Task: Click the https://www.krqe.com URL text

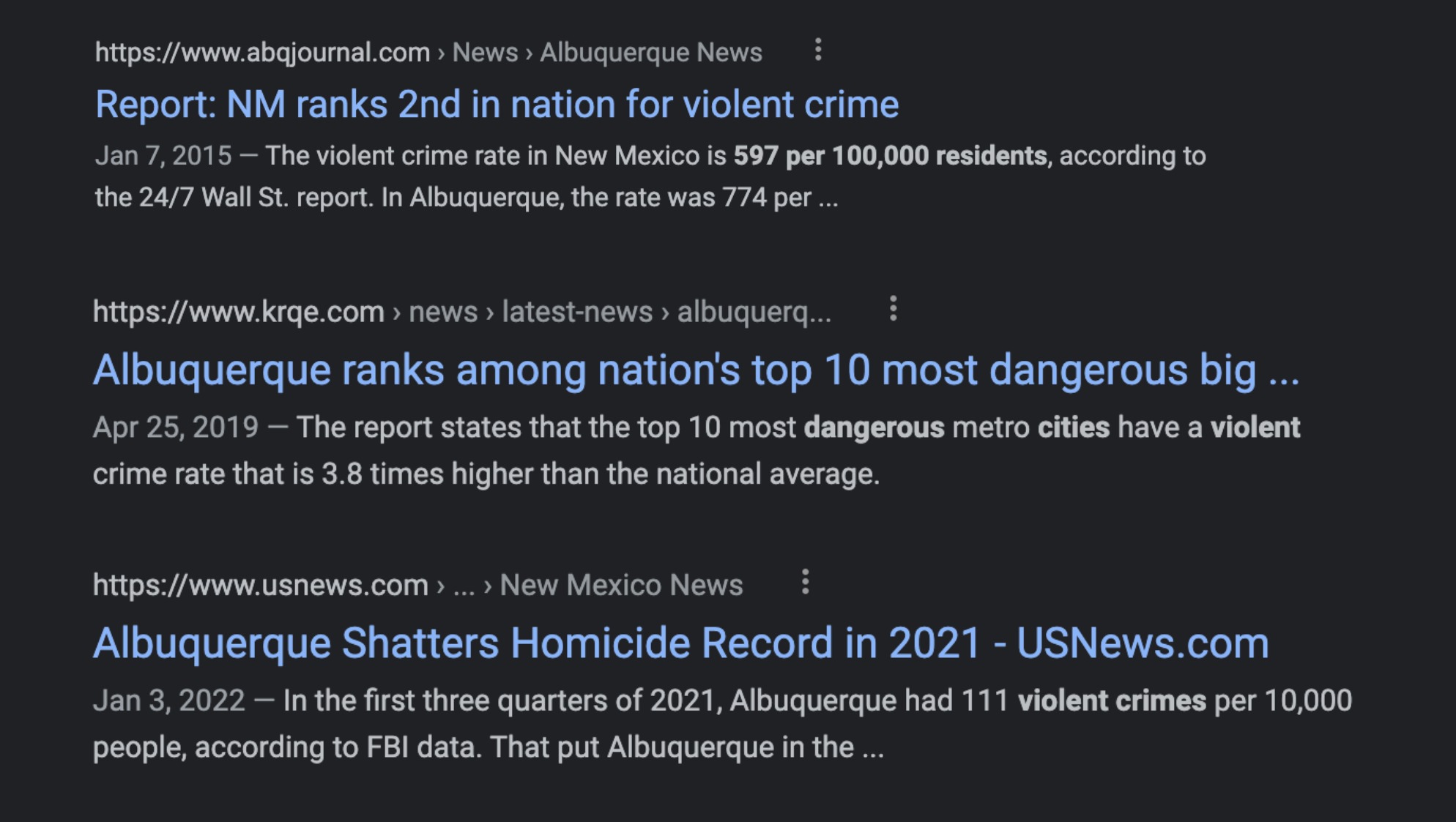Action: coord(238,312)
